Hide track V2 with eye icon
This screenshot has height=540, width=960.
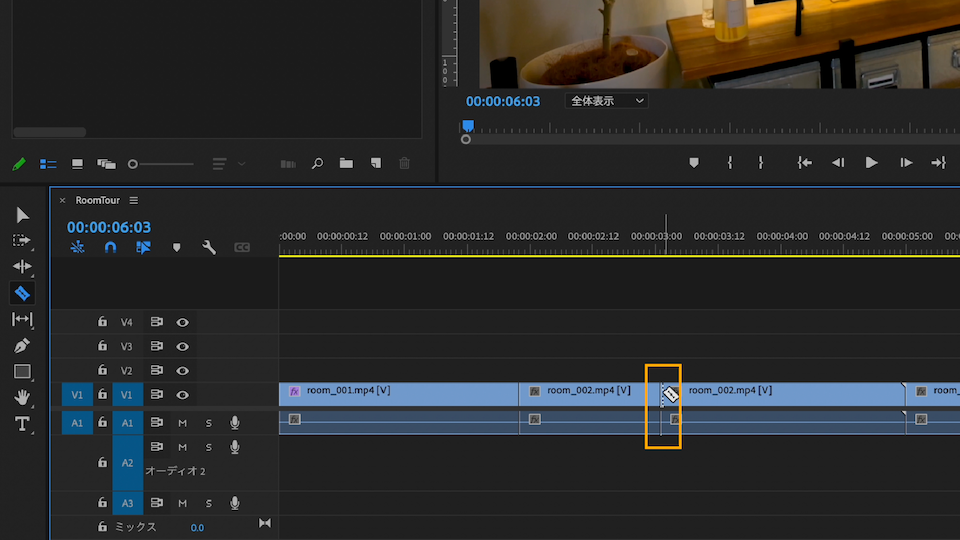click(183, 370)
